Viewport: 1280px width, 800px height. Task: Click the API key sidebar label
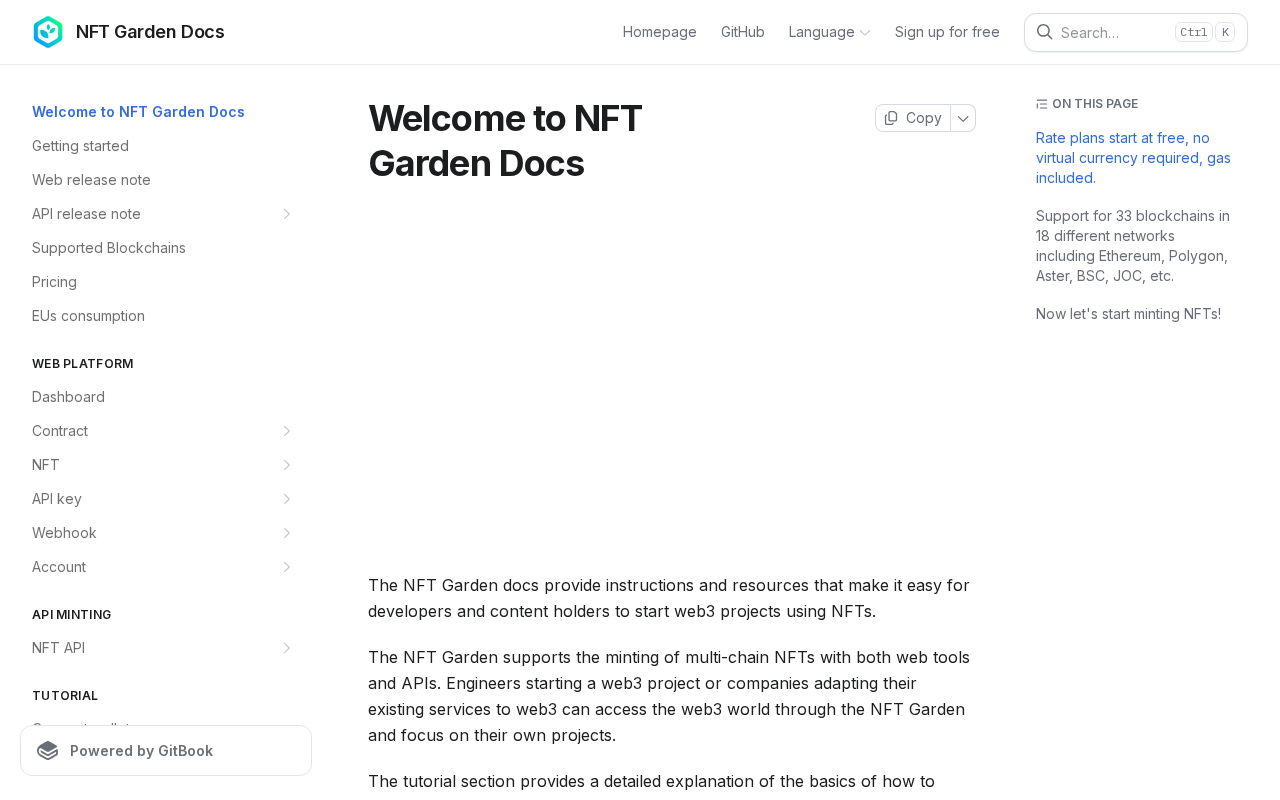point(57,499)
